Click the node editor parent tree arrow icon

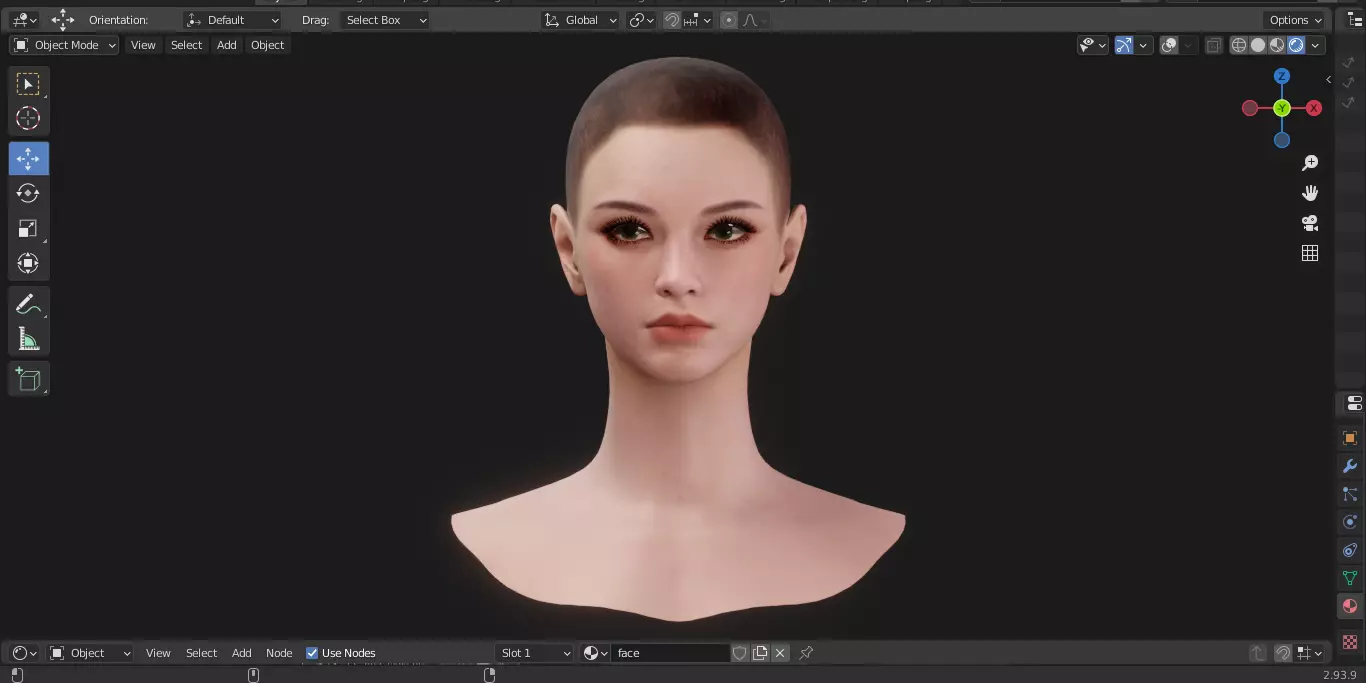(1258, 653)
